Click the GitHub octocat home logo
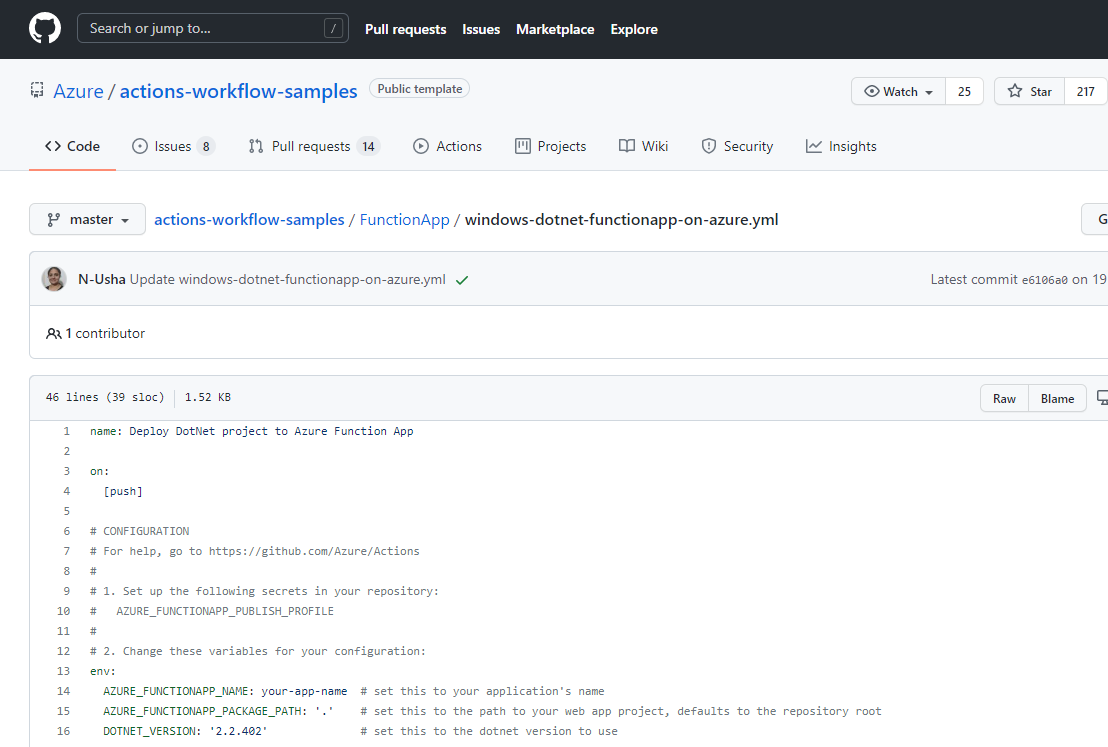 click(44, 29)
